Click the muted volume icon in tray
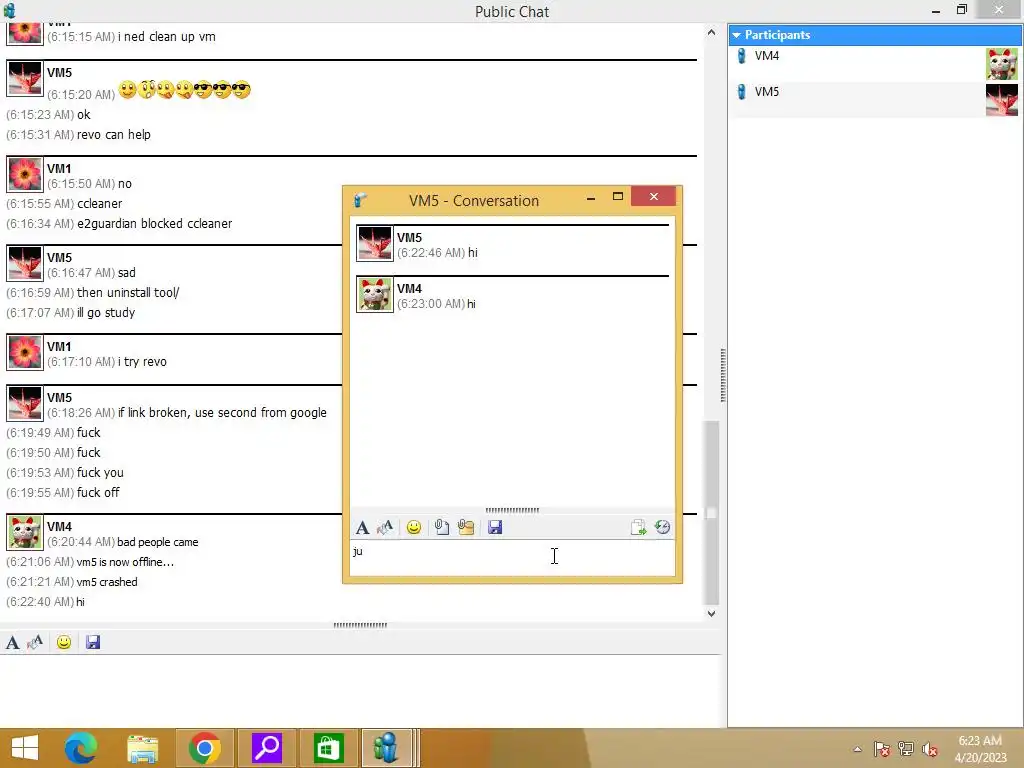Viewport: 1024px width, 768px height. 930,749
